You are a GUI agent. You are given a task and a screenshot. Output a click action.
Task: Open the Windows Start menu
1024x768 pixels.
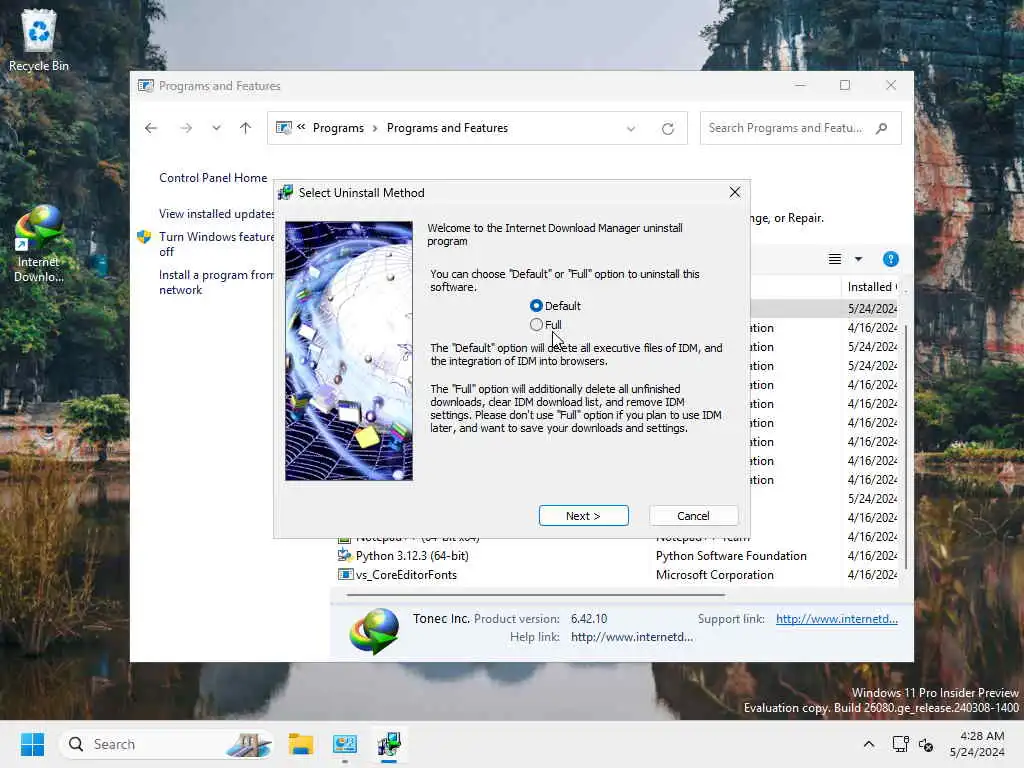[x=32, y=744]
